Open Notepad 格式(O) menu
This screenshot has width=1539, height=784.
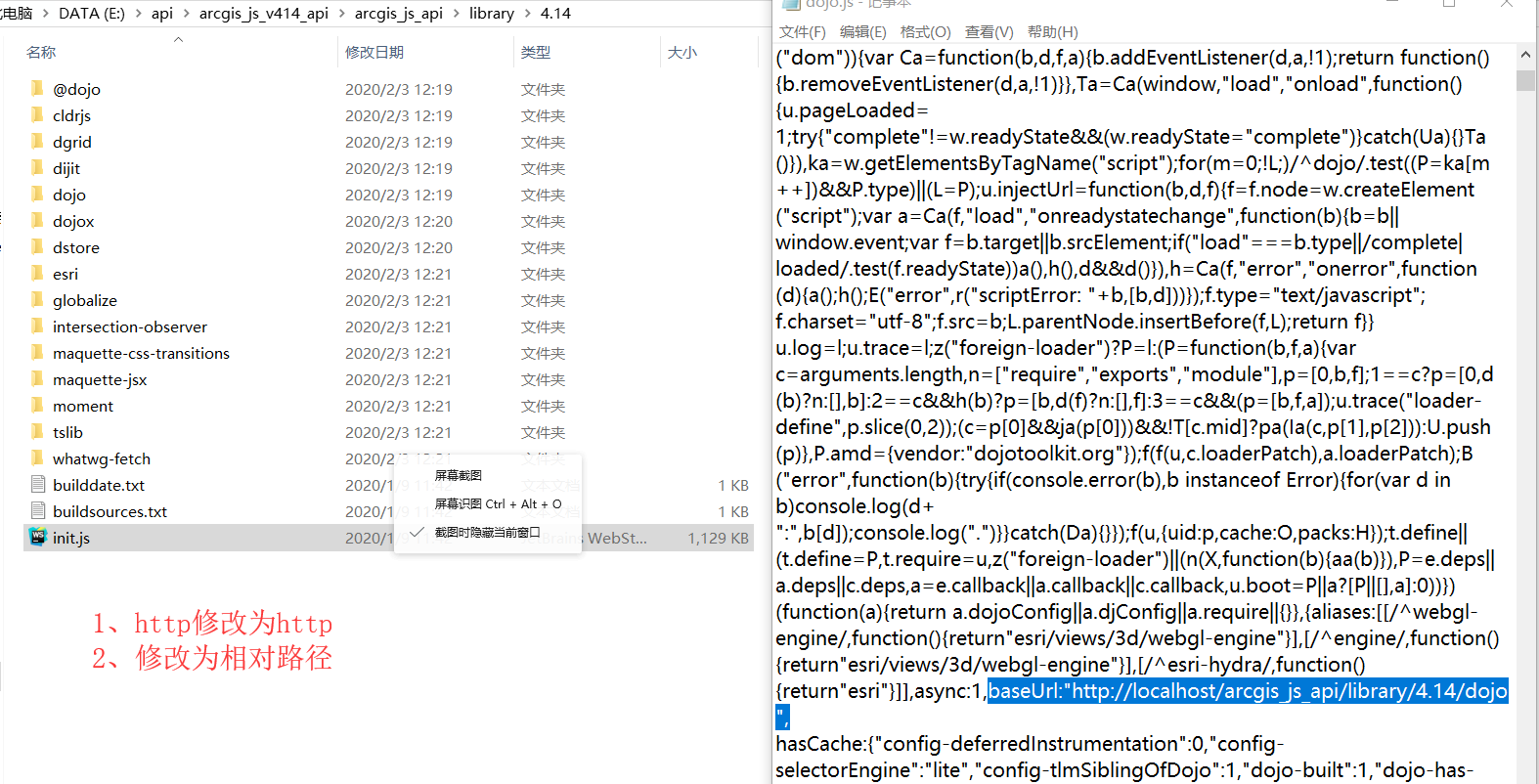925,32
